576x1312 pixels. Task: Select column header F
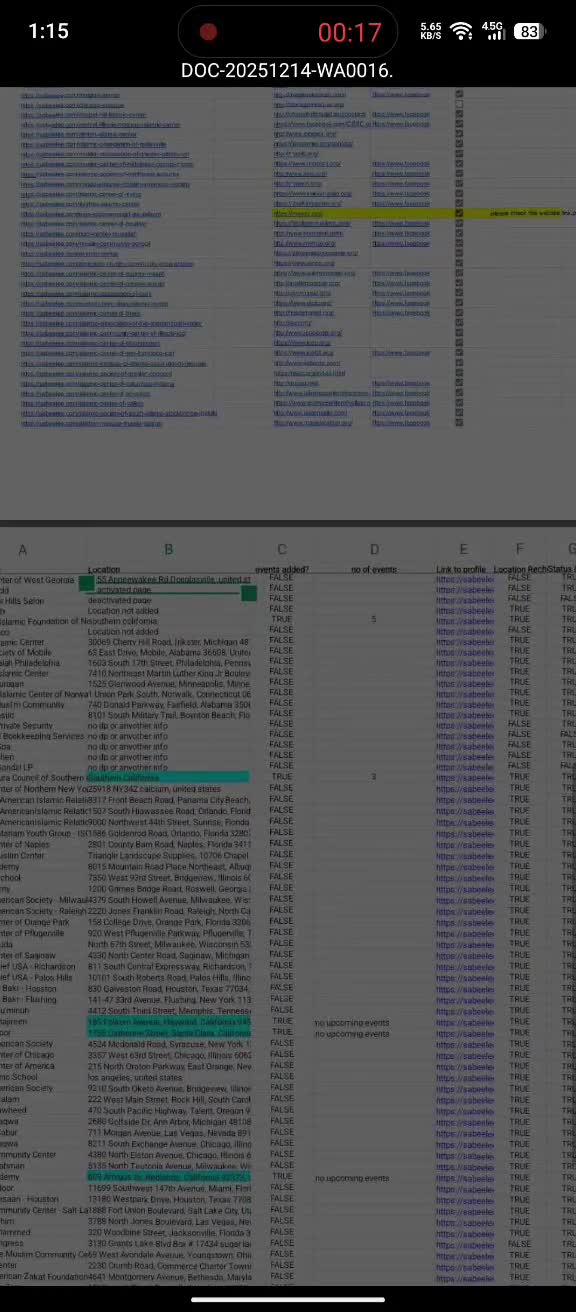pyautogui.click(x=520, y=549)
